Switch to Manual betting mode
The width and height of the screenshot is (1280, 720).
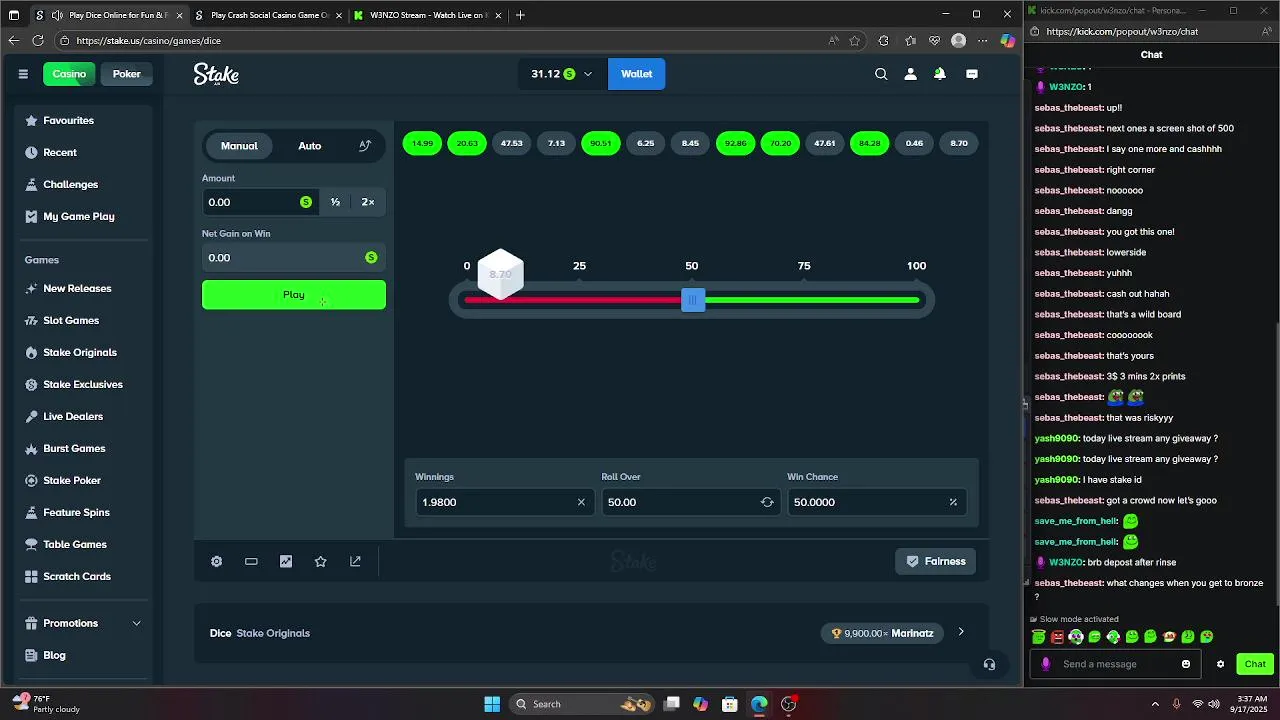coord(239,146)
